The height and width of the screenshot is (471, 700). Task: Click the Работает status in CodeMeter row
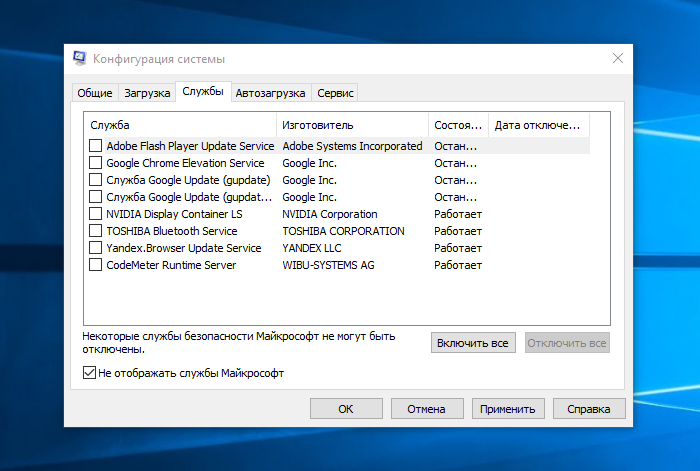tap(458, 265)
